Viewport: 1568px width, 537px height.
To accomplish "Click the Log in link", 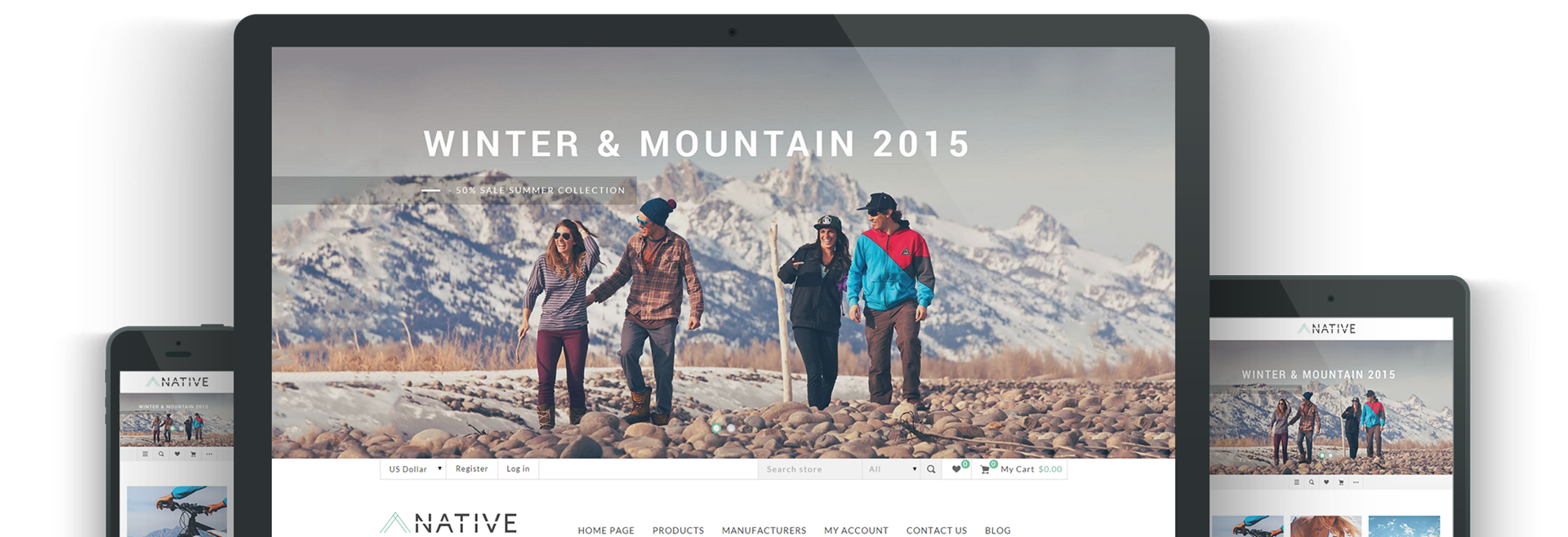I will 518,469.
